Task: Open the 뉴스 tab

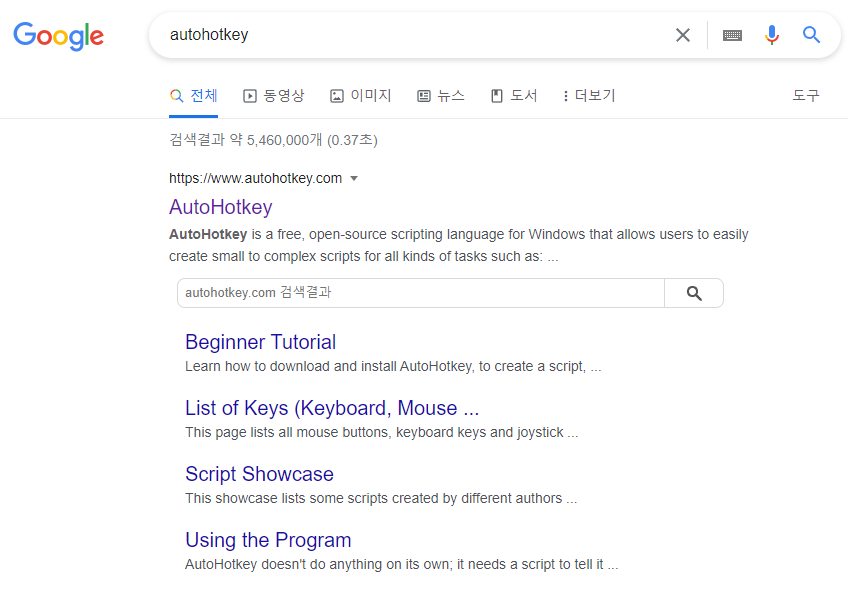Action: click(x=441, y=96)
